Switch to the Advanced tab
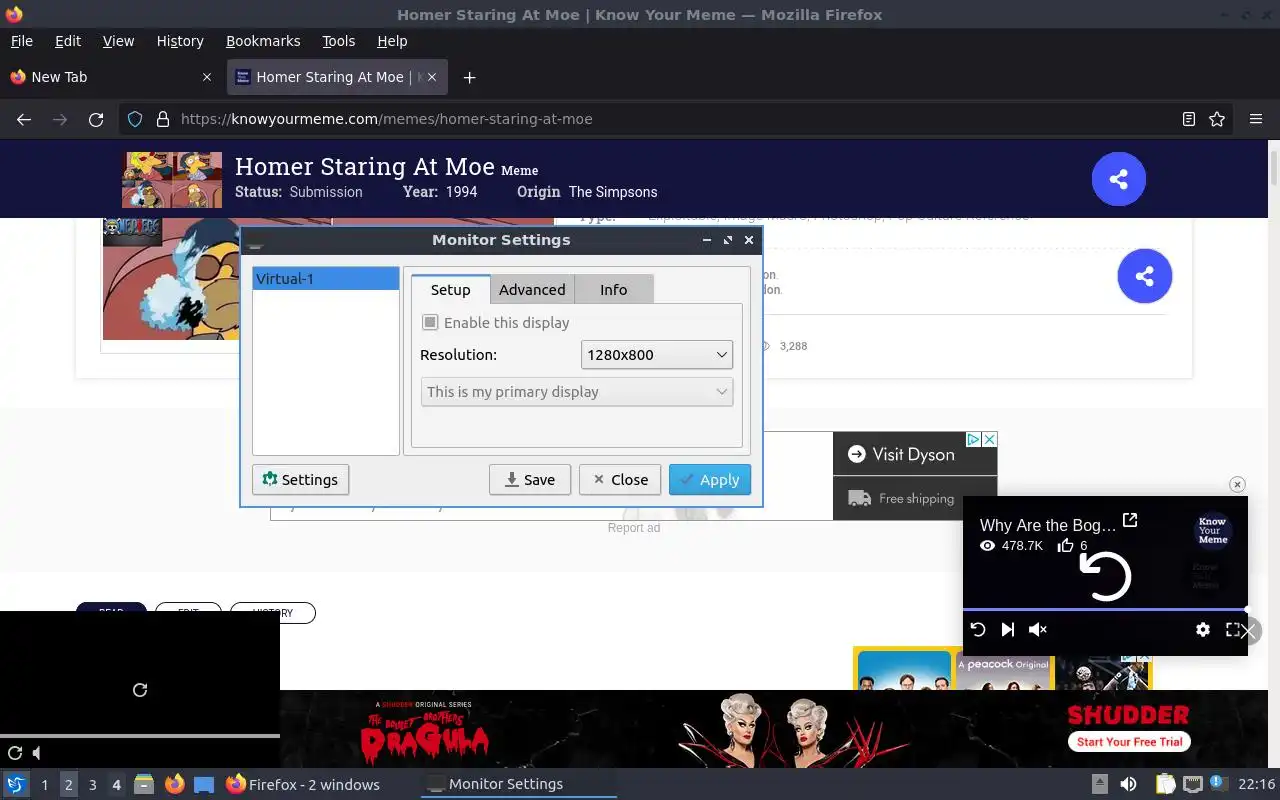 coord(532,290)
